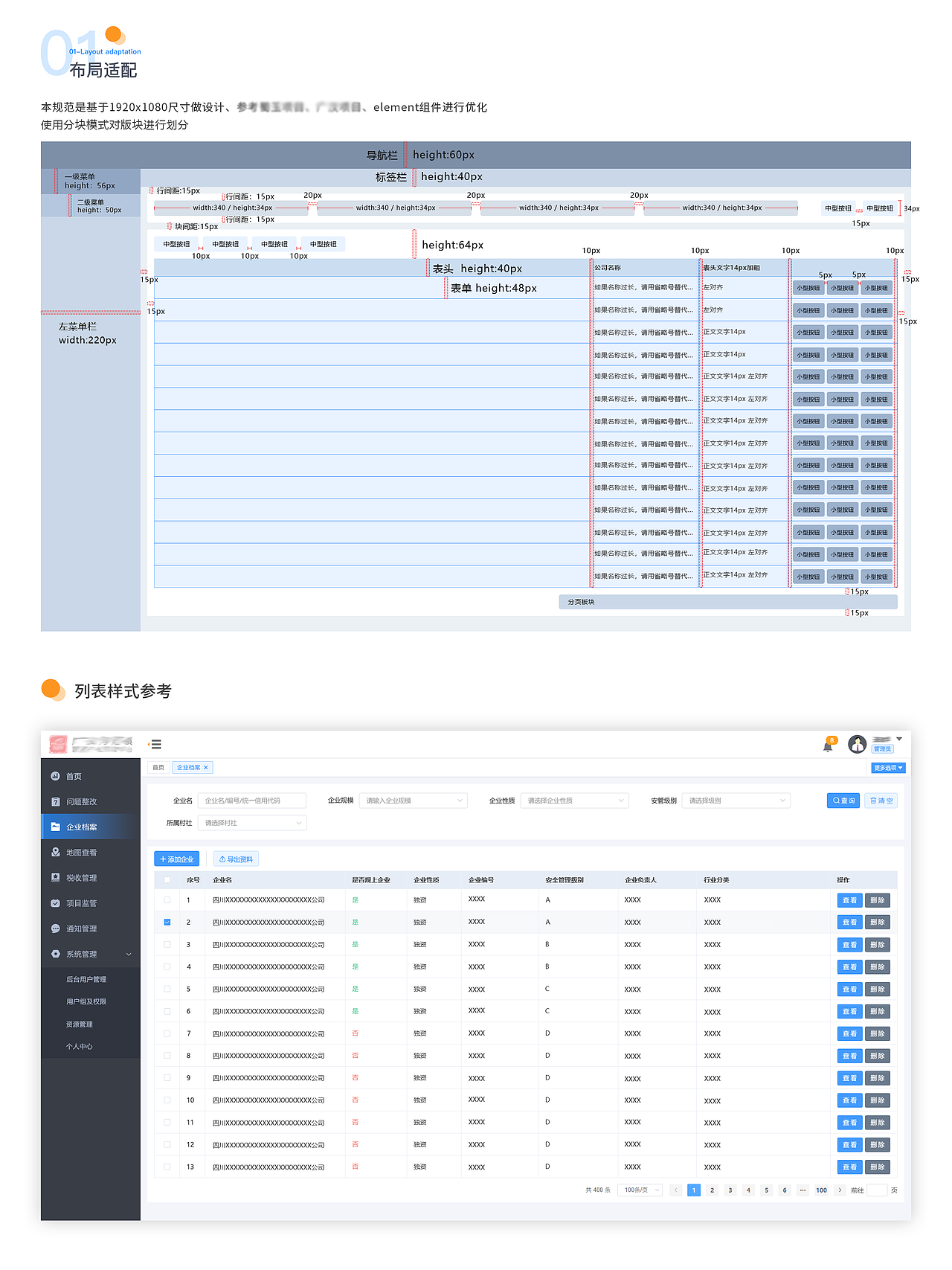Click the 前往 page jump input box

point(878,1190)
